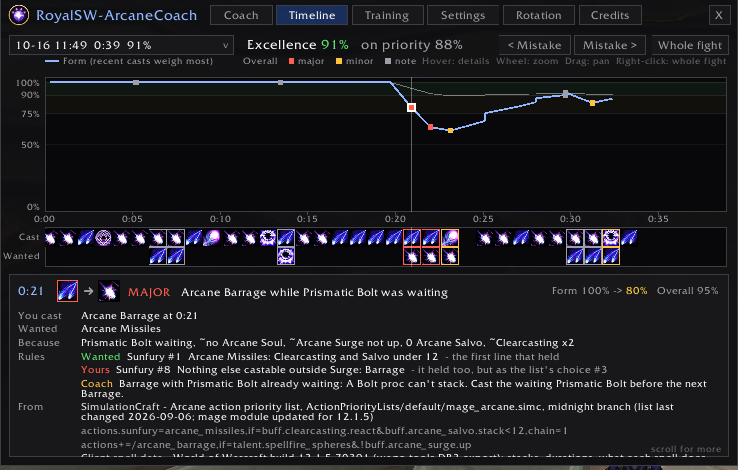This screenshot has width=738, height=470.
Task: Click the red 'MAJOR' severity label
Action: pos(149,292)
